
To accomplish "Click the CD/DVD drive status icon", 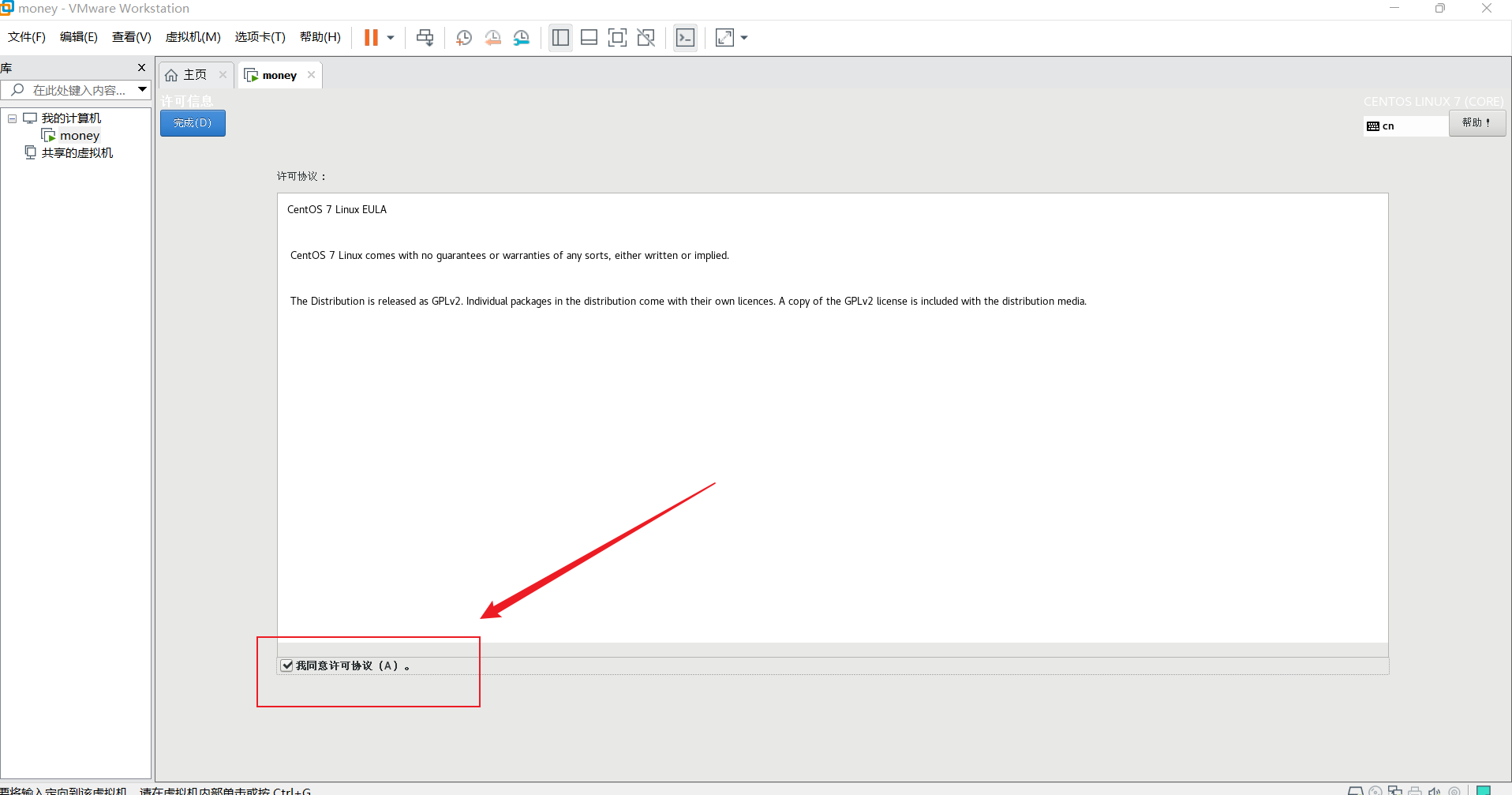I will pos(1375,790).
